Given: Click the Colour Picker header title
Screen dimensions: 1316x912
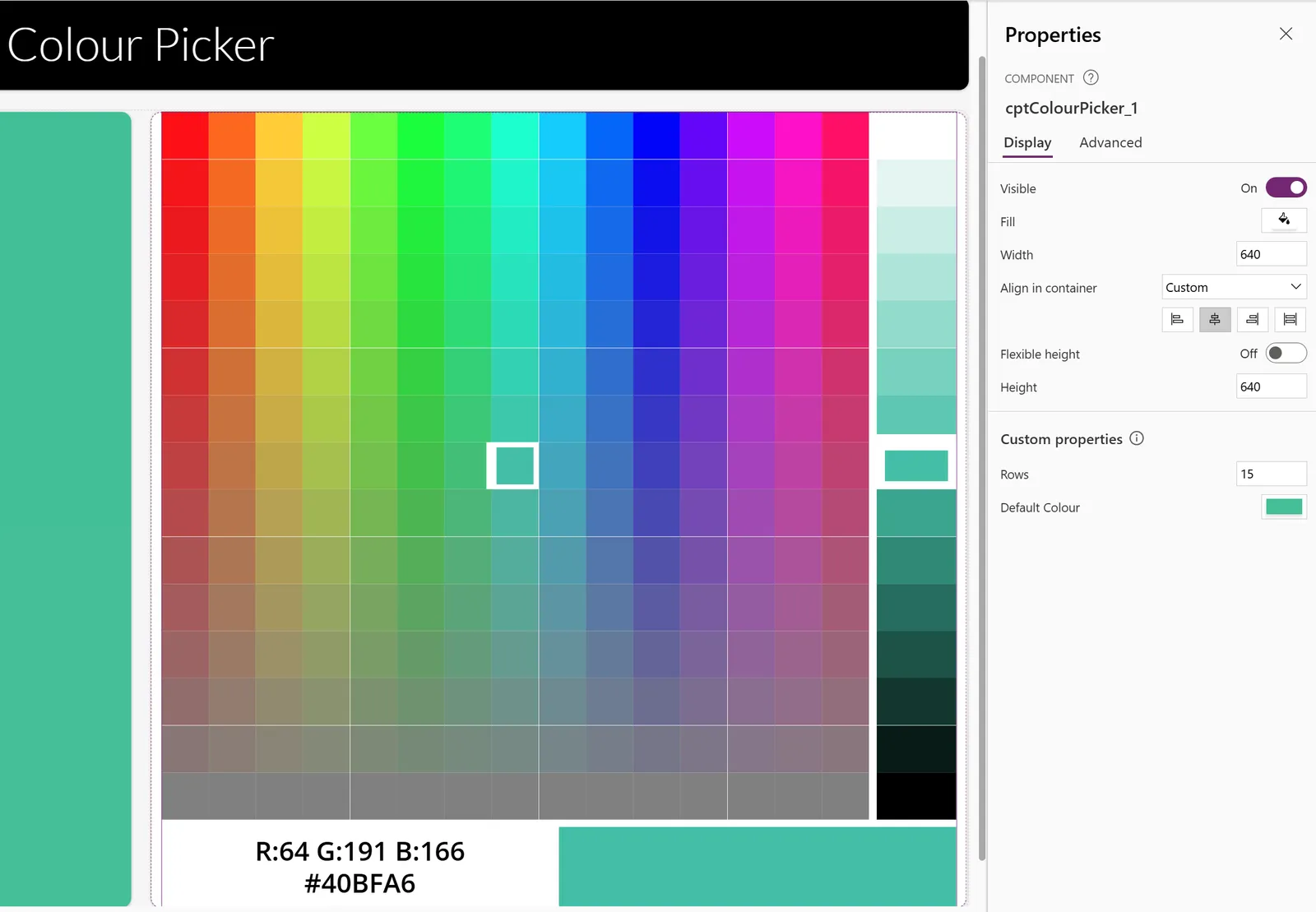Looking at the screenshot, I should (x=141, y=44).
